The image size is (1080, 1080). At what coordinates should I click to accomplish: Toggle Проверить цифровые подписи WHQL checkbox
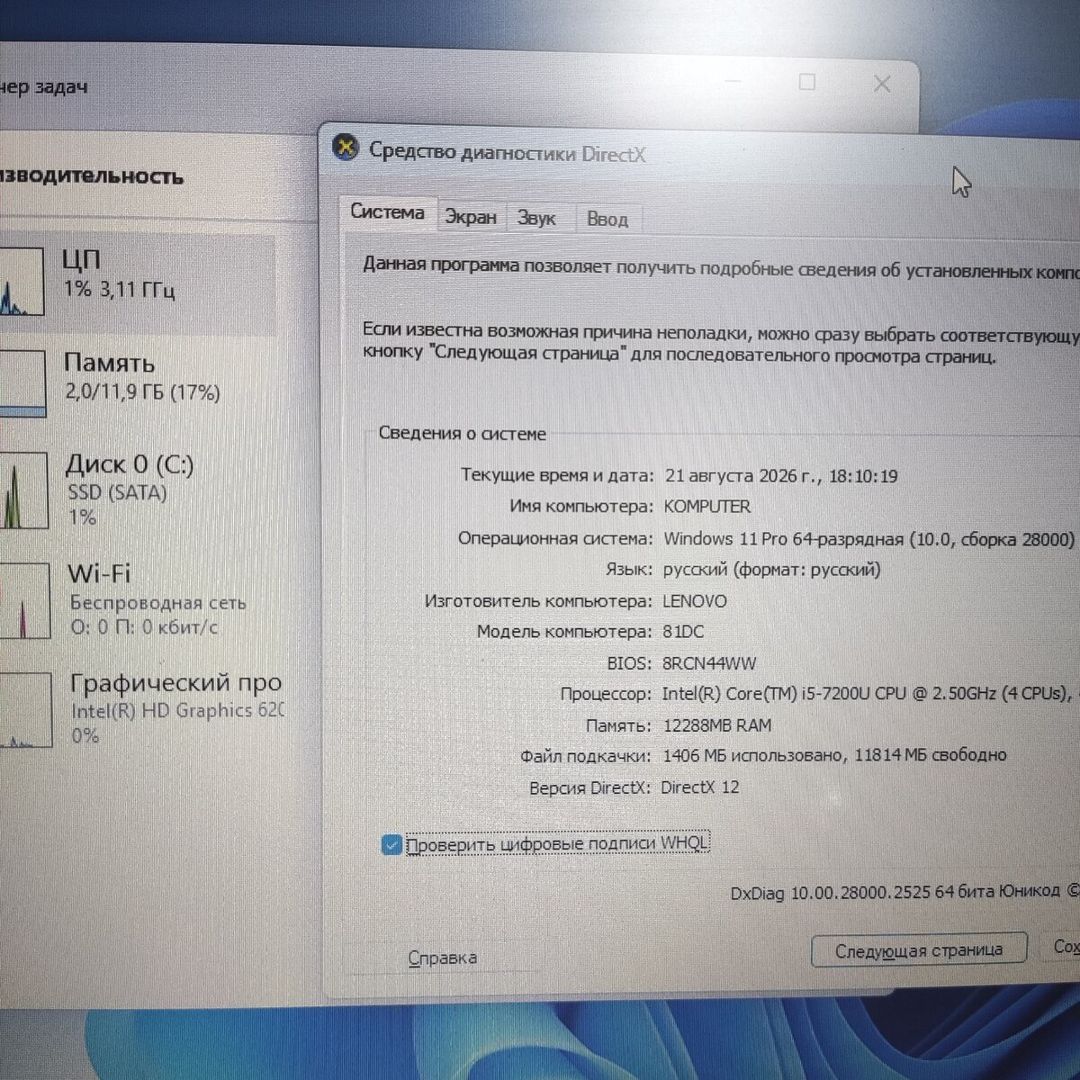(x=391, y=844)
